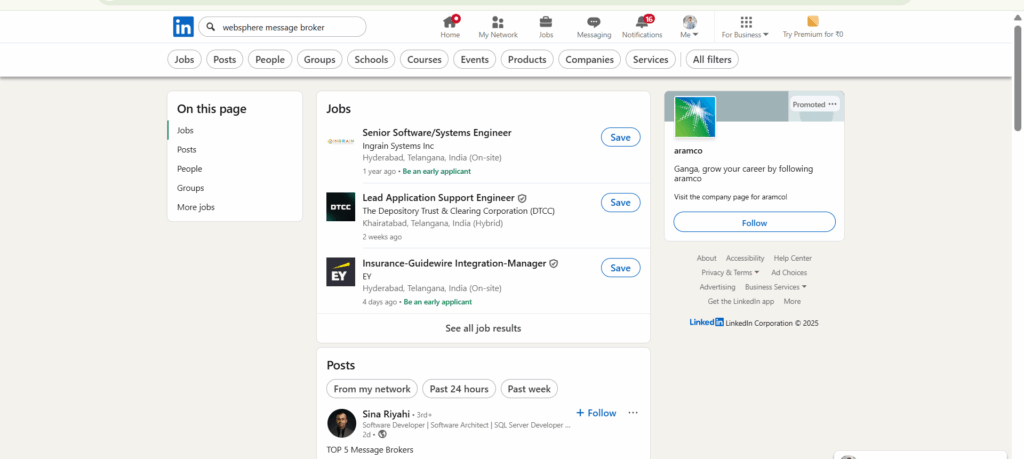Save the Lead Application Support Engineer job
Image resolution: width=1024 pixels, height=459 pixels.
(x=620, y=202)
